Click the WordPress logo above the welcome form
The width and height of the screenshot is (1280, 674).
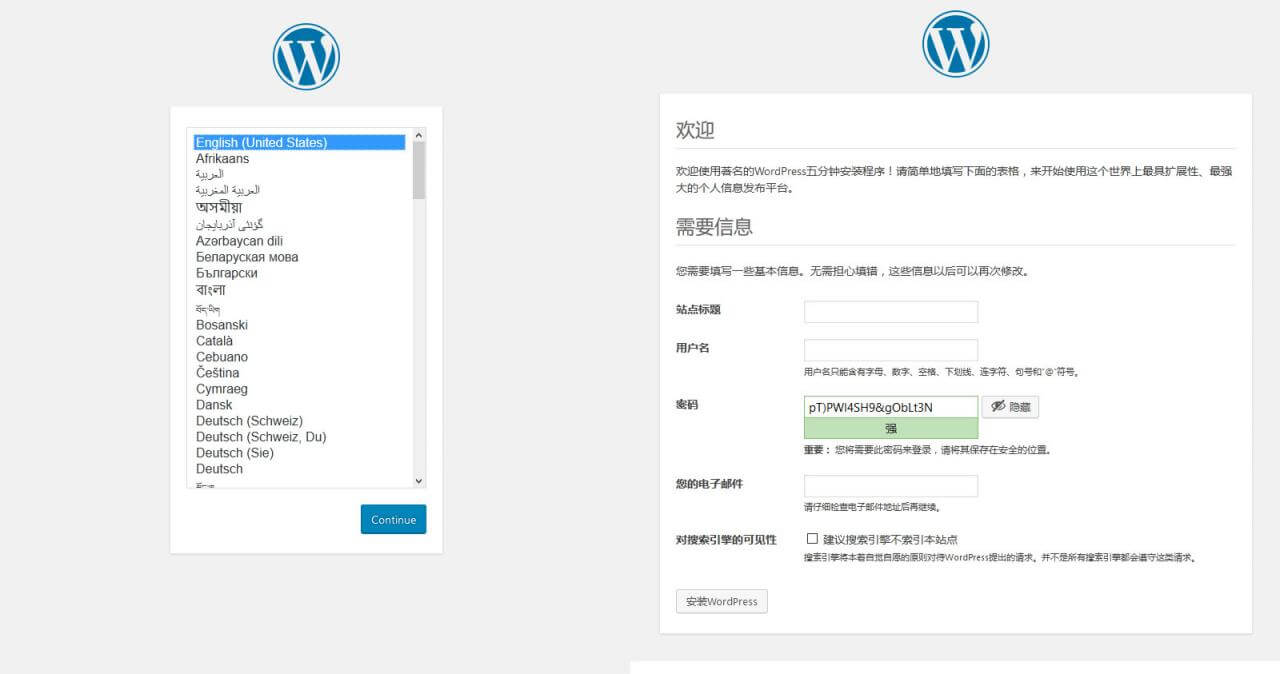click(955, 43)
